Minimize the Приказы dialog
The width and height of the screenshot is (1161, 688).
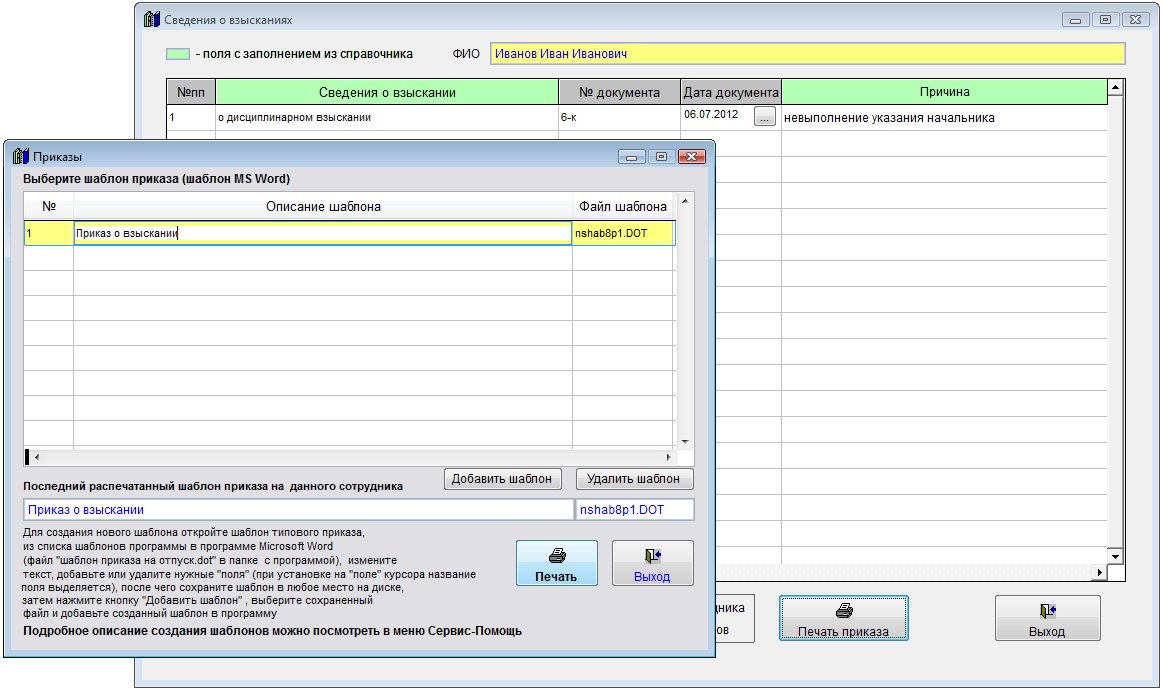coord(632,156)
